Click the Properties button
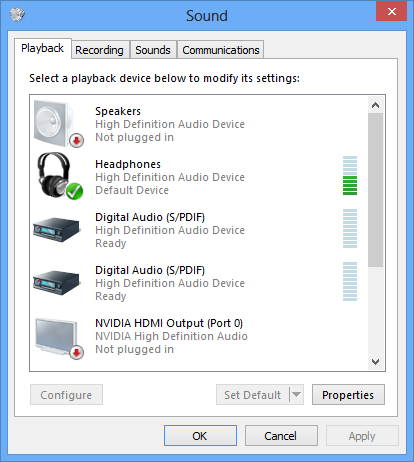This screenshot has width=414, height=462. [348, 395]
